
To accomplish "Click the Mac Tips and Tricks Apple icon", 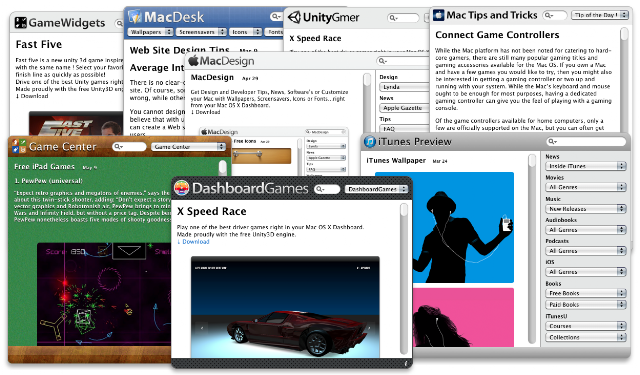I will pos(438,15).
